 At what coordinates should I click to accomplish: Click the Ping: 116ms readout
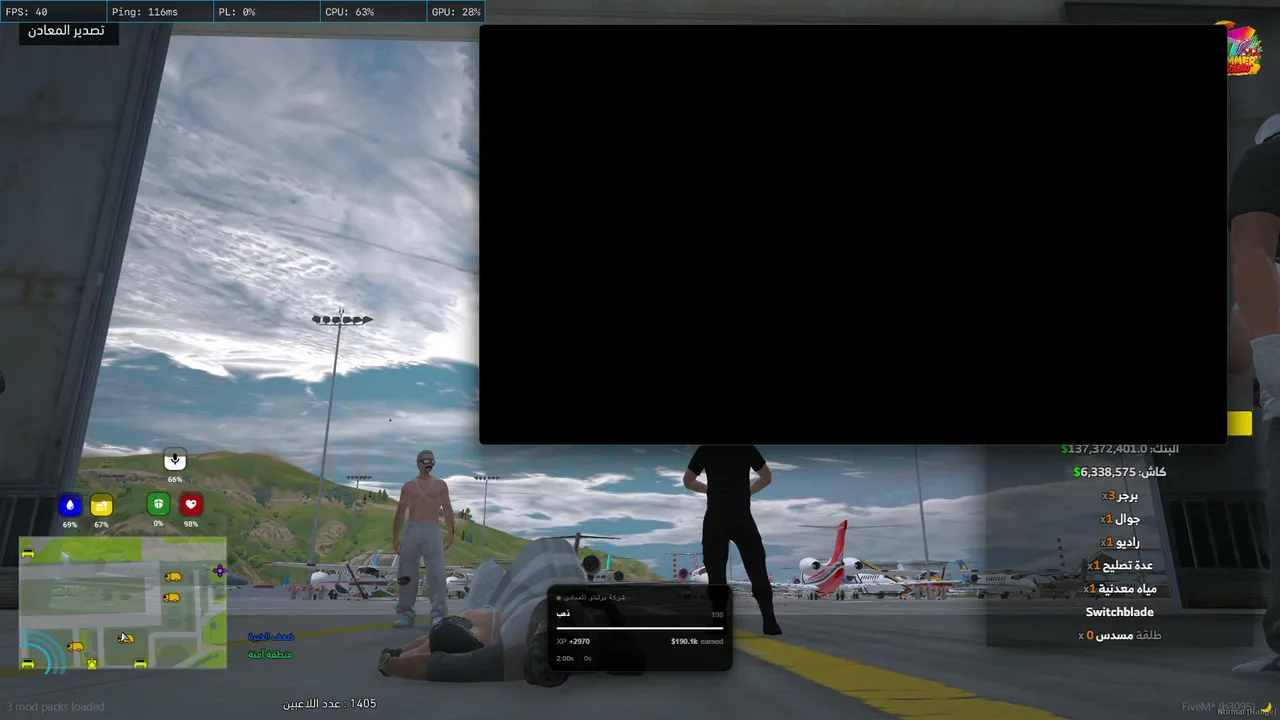tap(145, 12)
